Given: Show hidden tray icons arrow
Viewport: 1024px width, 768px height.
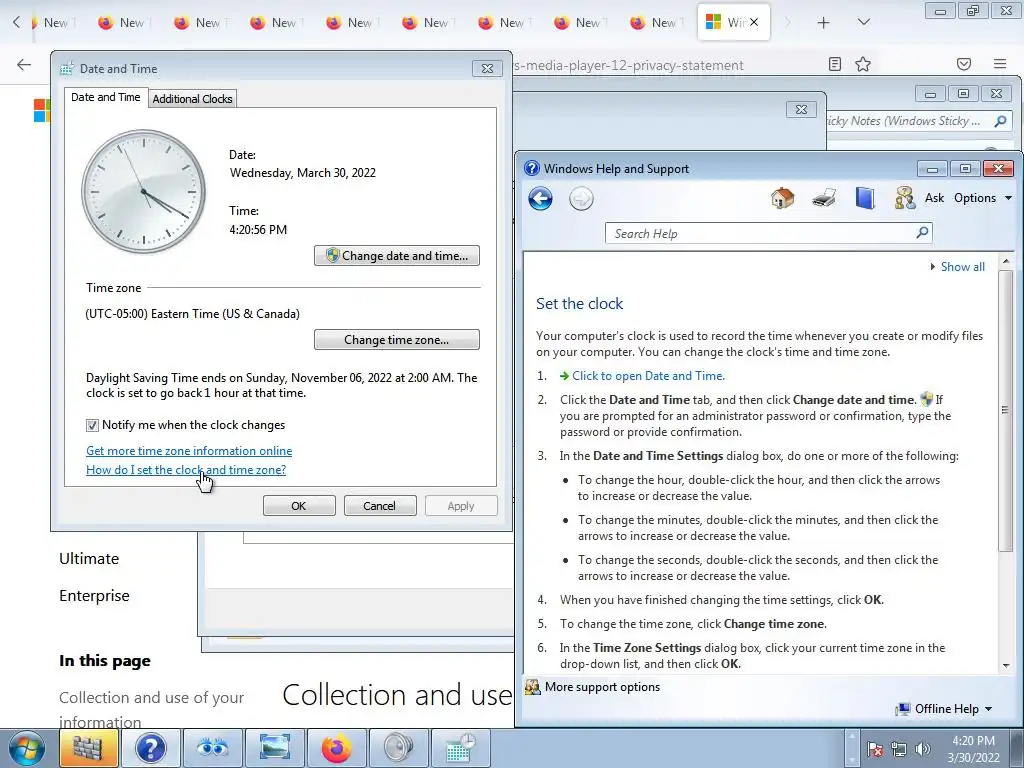Looking at the screenshot, I should point(851,748).
